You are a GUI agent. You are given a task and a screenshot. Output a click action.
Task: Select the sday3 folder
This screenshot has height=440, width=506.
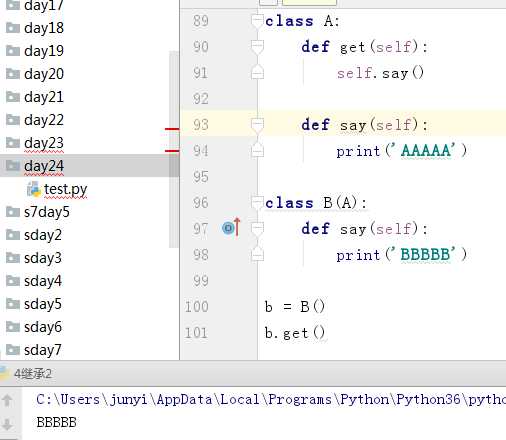click(42, 258)
